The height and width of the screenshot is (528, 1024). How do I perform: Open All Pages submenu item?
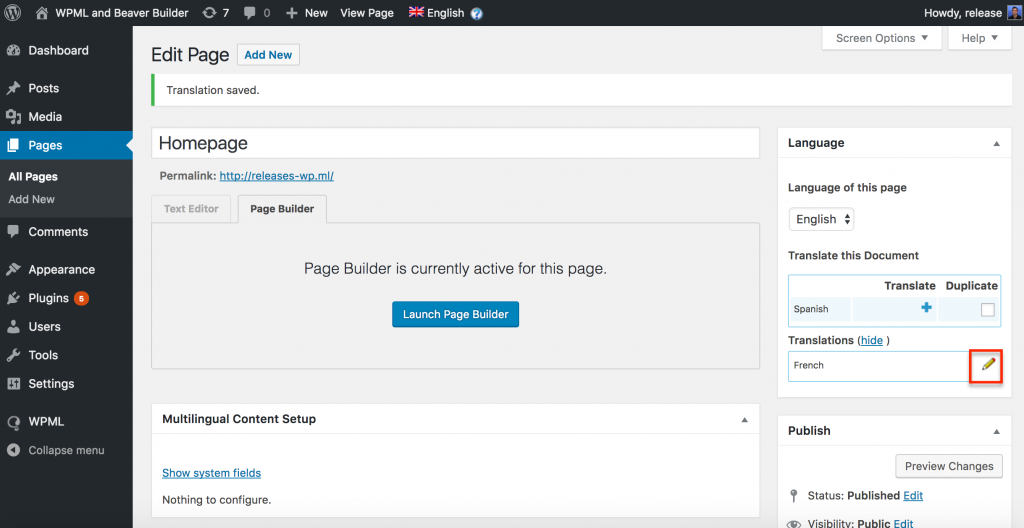[x=33, y=176]
